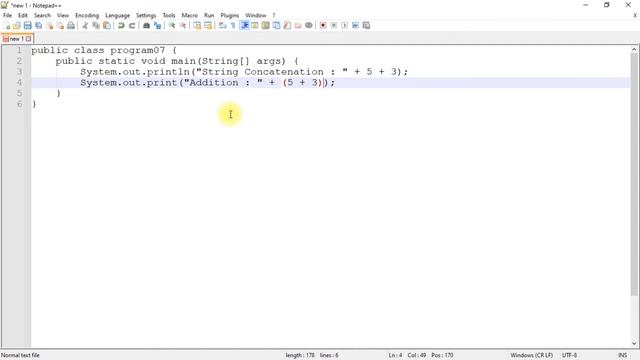
Task: Open the user defined language icon
Action: (255, 26)
